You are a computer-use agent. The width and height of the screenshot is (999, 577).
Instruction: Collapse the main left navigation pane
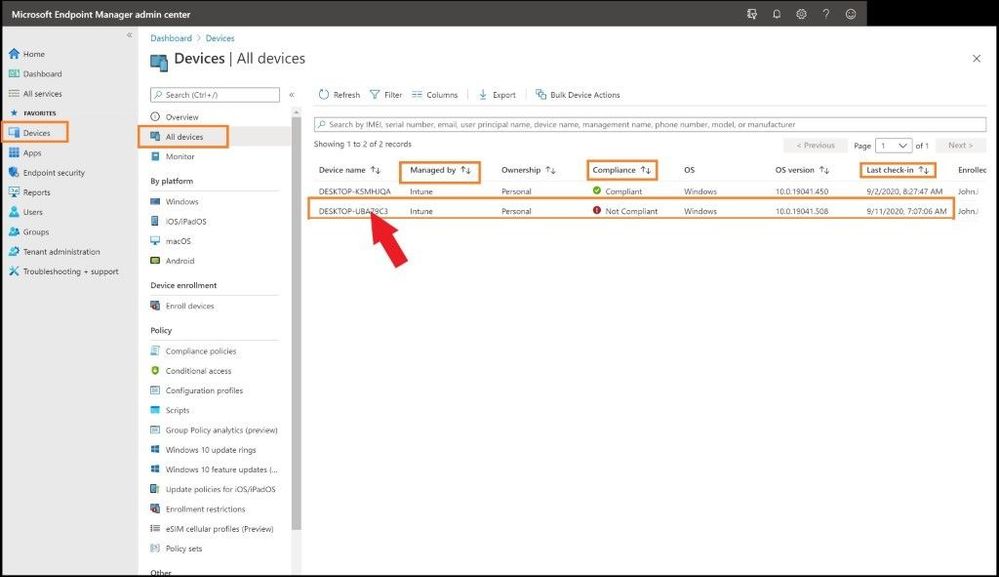[129, 35]
